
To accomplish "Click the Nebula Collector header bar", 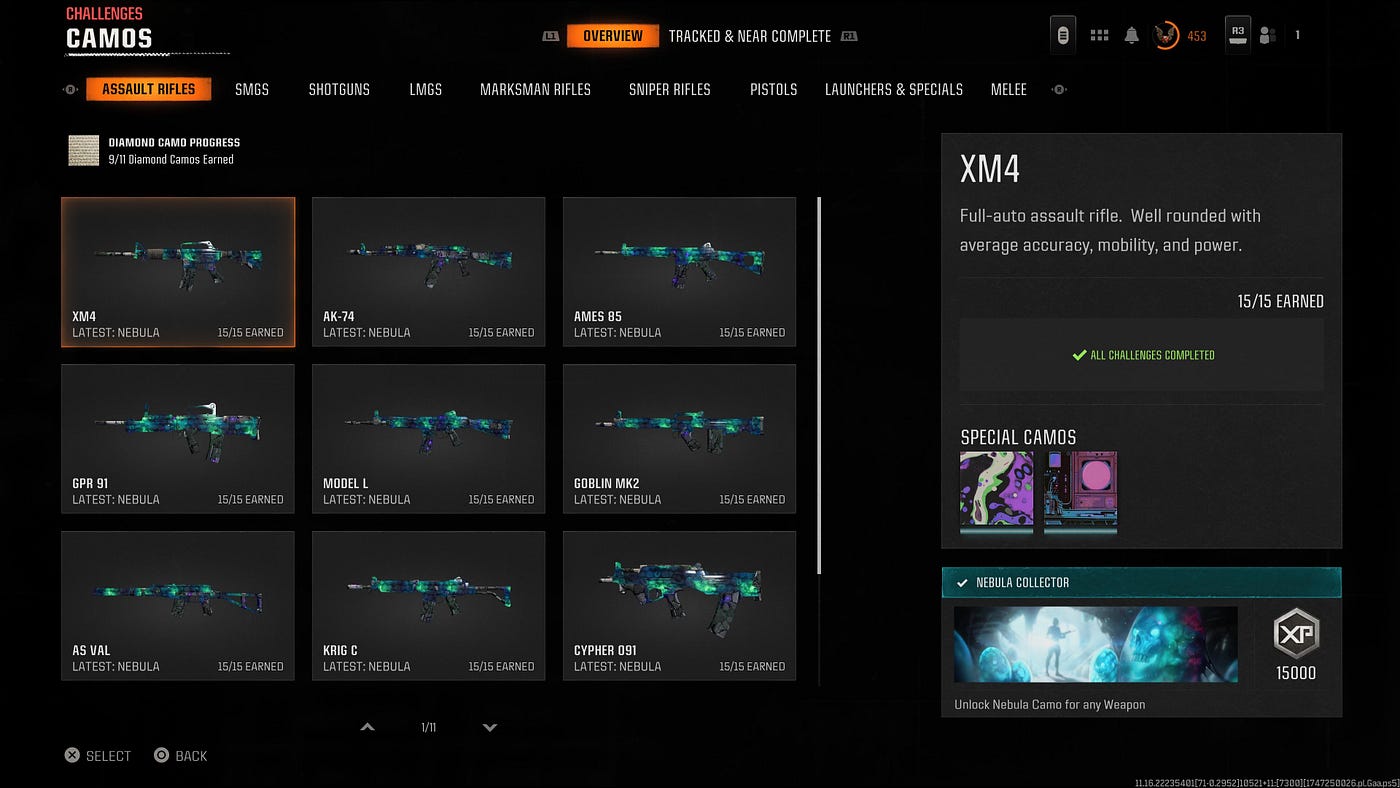I will pos(1141,583).
